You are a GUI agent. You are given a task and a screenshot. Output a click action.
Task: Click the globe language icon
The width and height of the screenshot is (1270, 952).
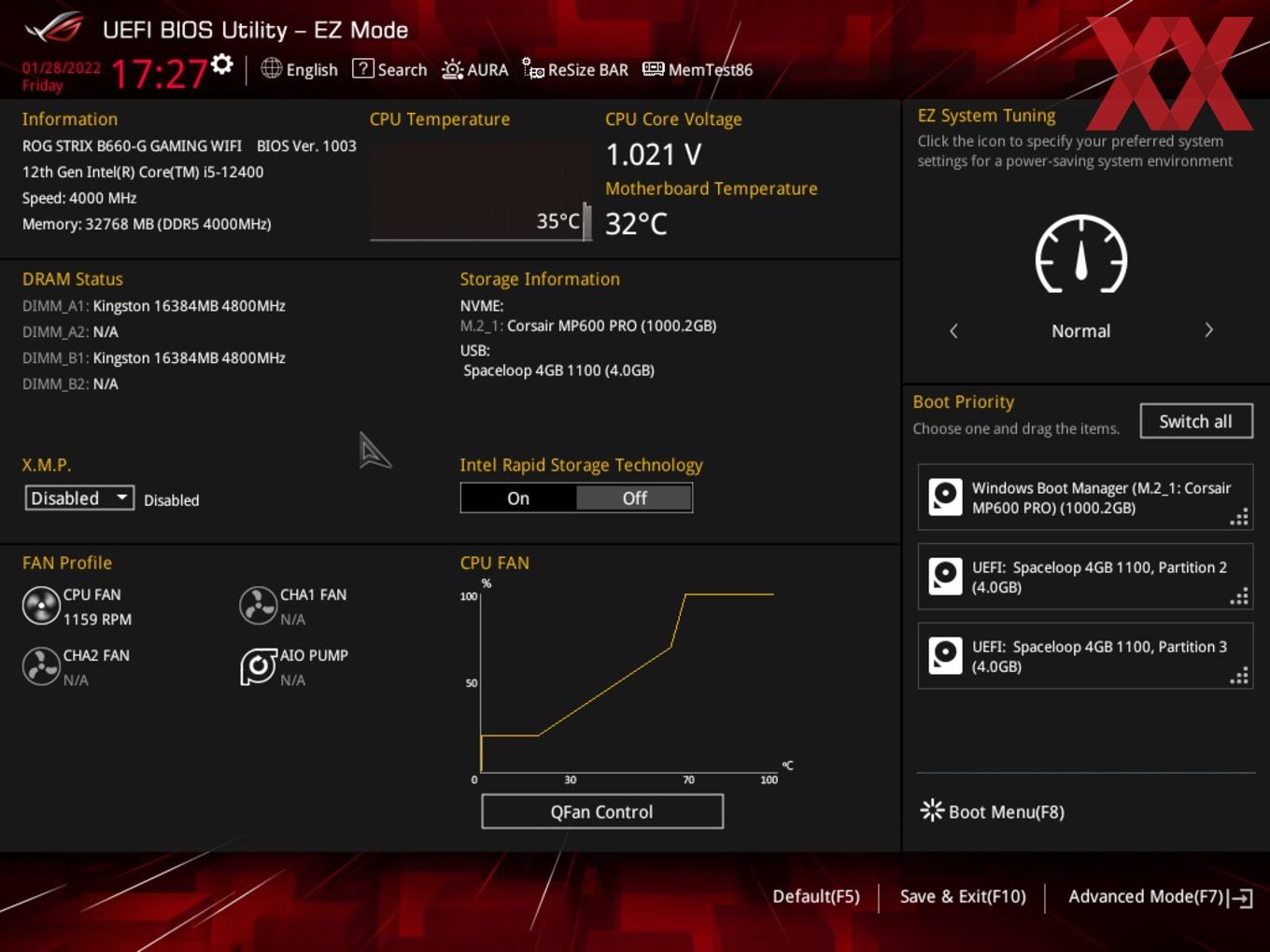coord(271,68)
